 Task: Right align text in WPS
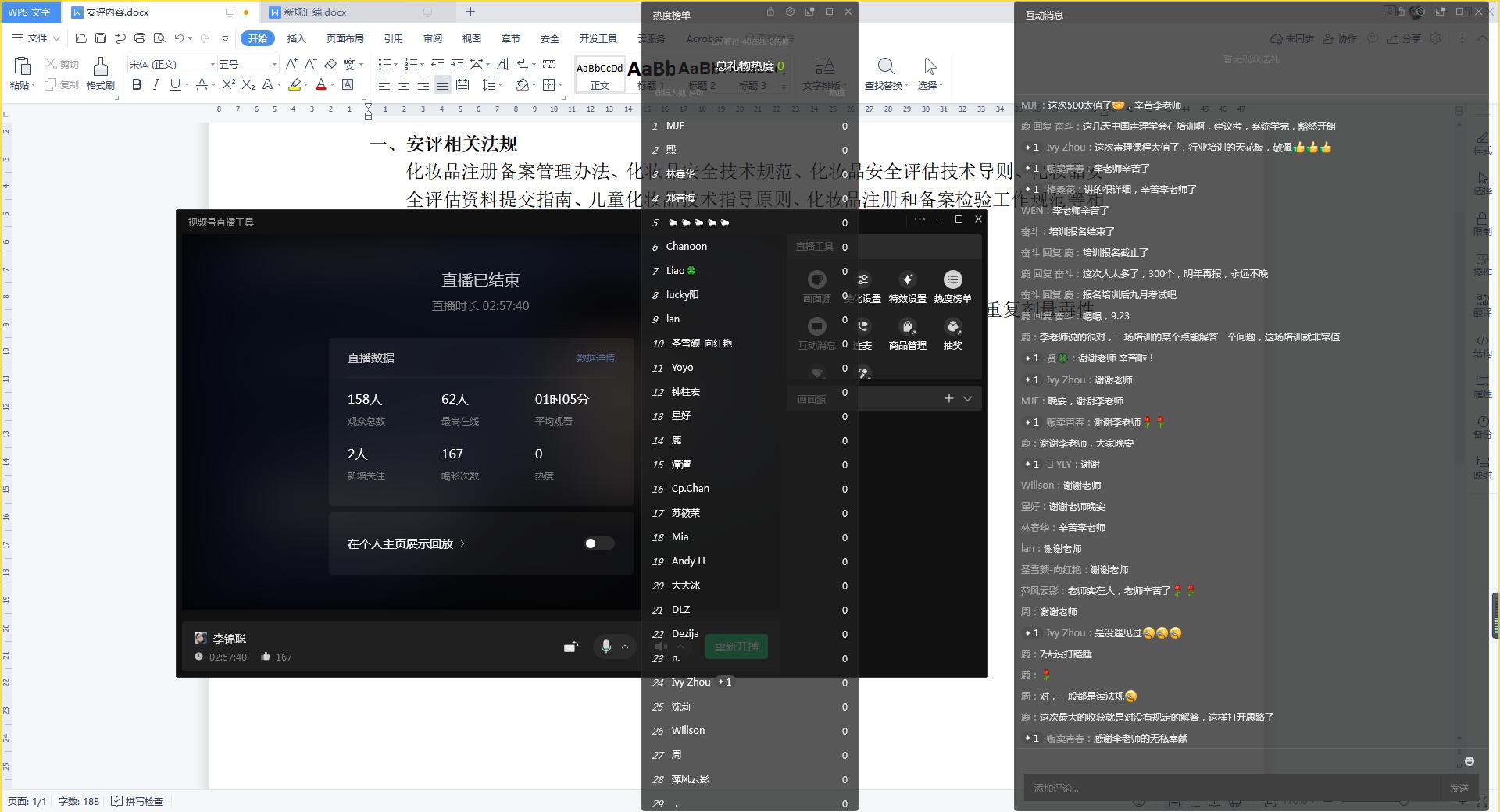click(x=423, y=84)
